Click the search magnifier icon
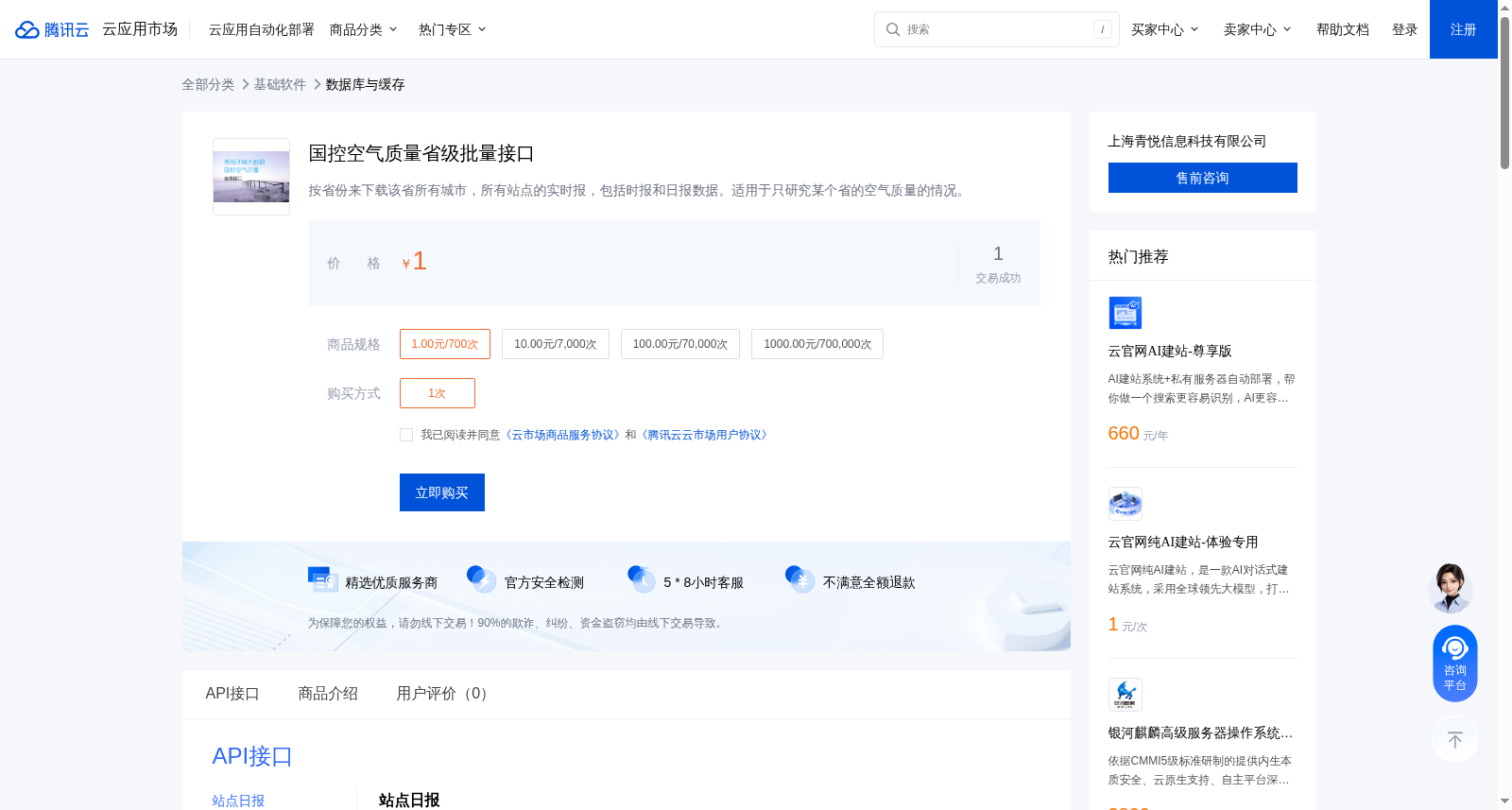 [x=892, y=29]
